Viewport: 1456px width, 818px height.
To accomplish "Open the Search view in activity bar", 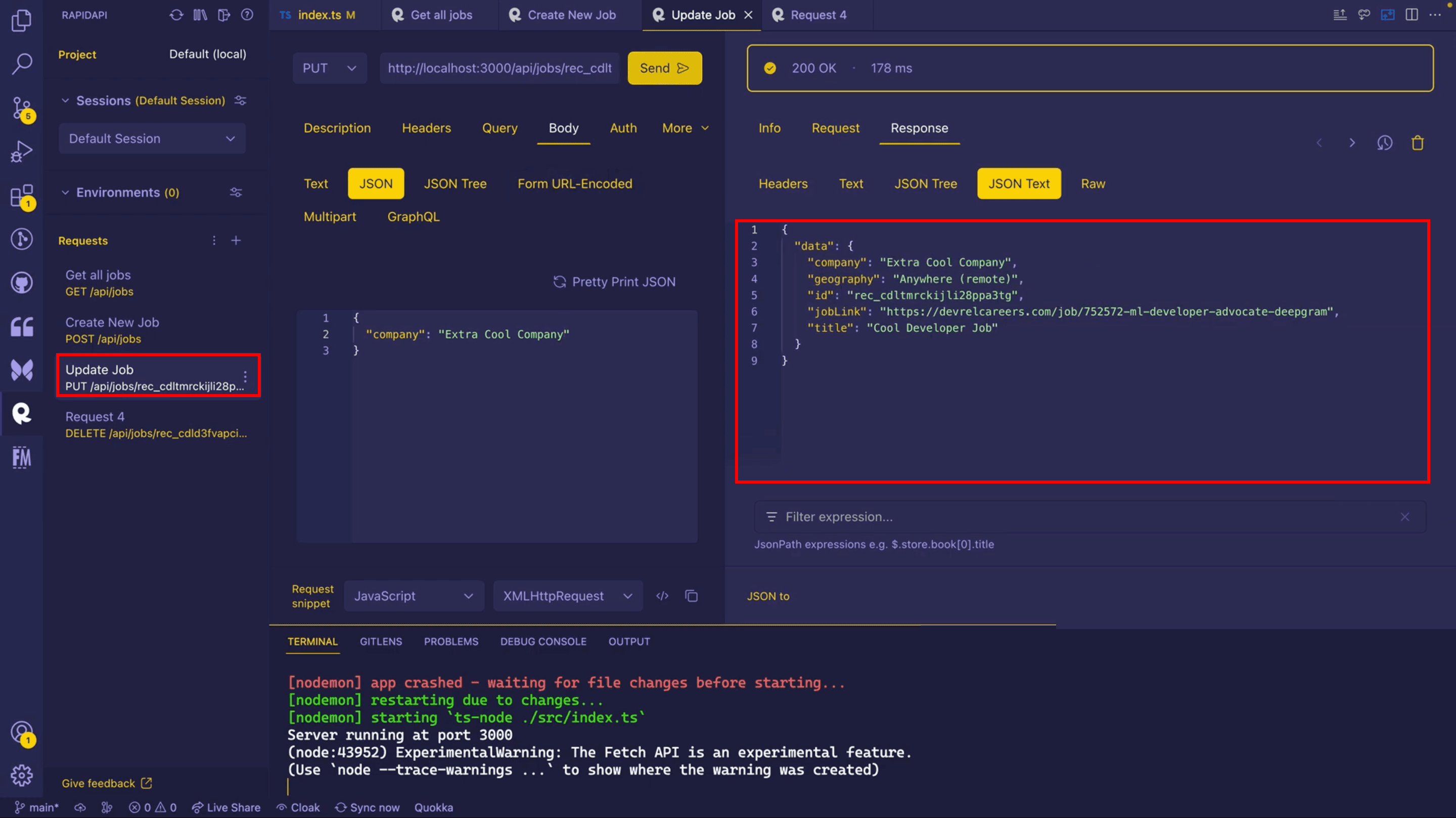I will click(x=21, y=63).
